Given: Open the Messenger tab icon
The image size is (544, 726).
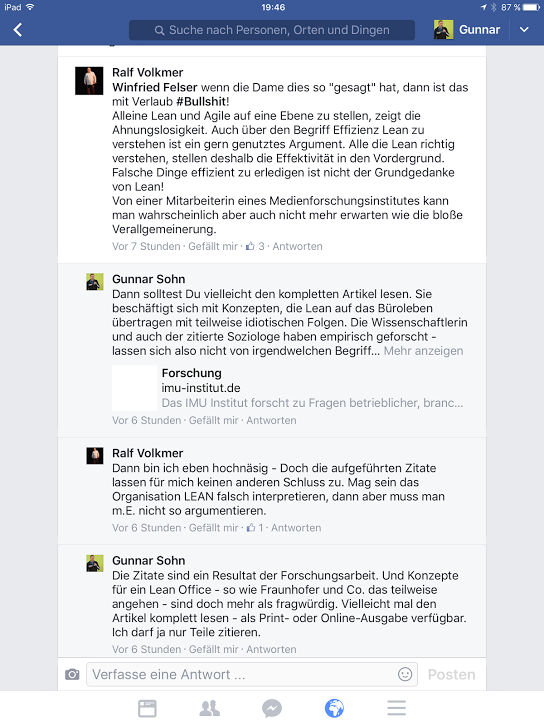Looking at the screenshot, I should [272, 708].
